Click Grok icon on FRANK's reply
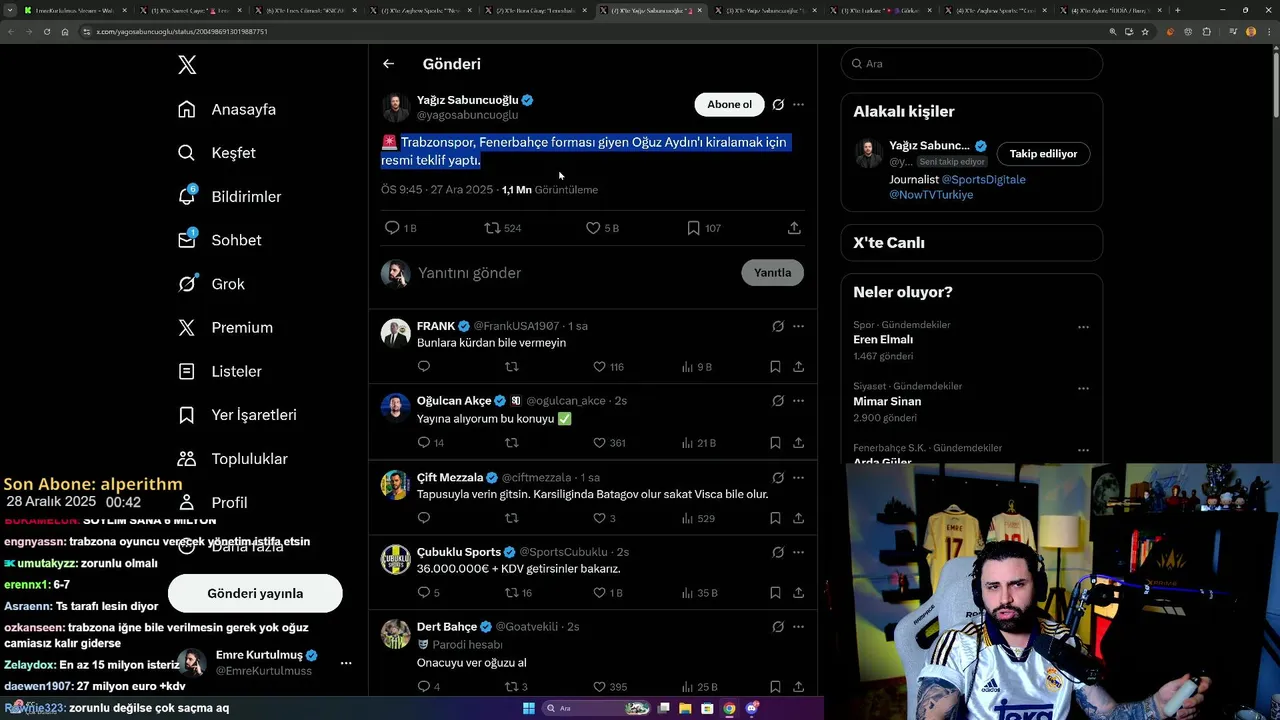 point(778,326)
